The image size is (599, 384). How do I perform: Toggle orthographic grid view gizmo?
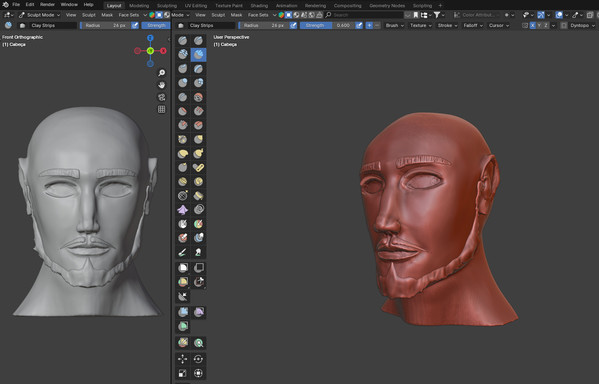[162, 109]
